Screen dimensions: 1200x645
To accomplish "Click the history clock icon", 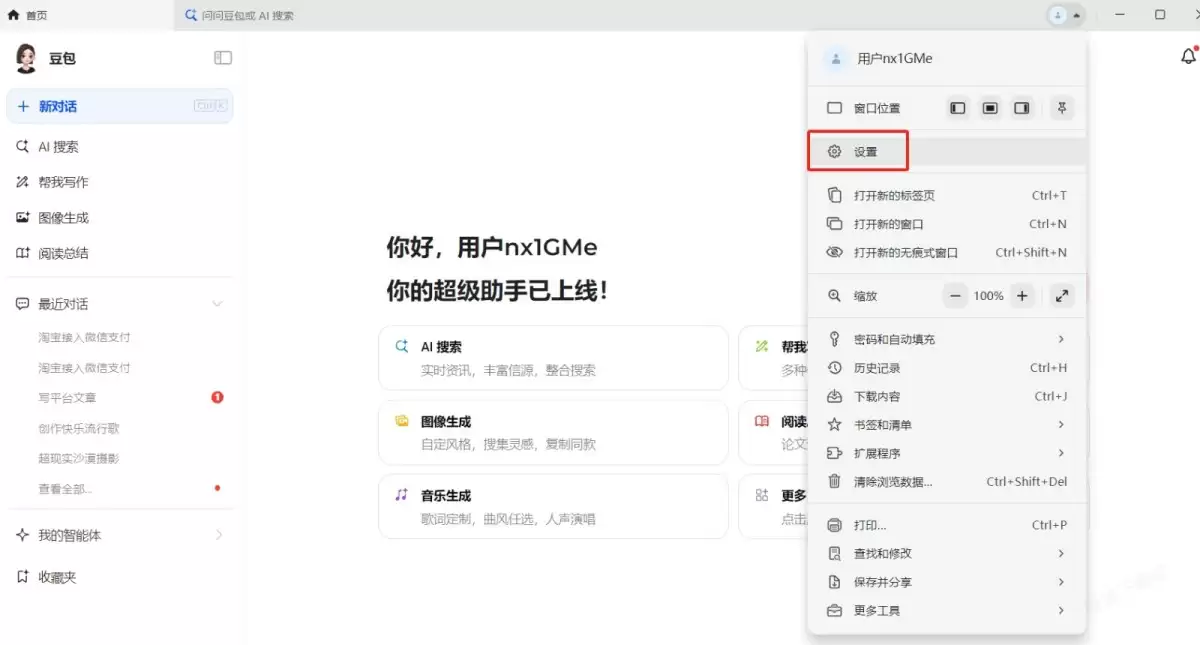I will point(834,368).
